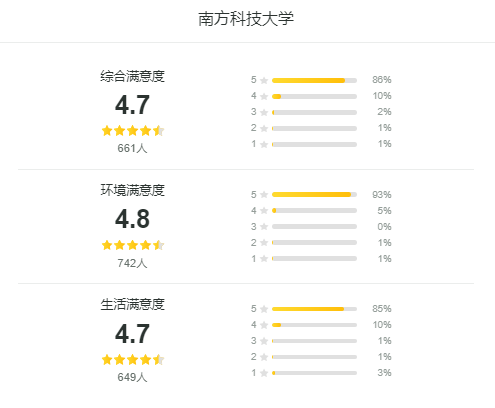
Task: Click the 86% progress bar for 综合满意度
Action: [314, 80]
